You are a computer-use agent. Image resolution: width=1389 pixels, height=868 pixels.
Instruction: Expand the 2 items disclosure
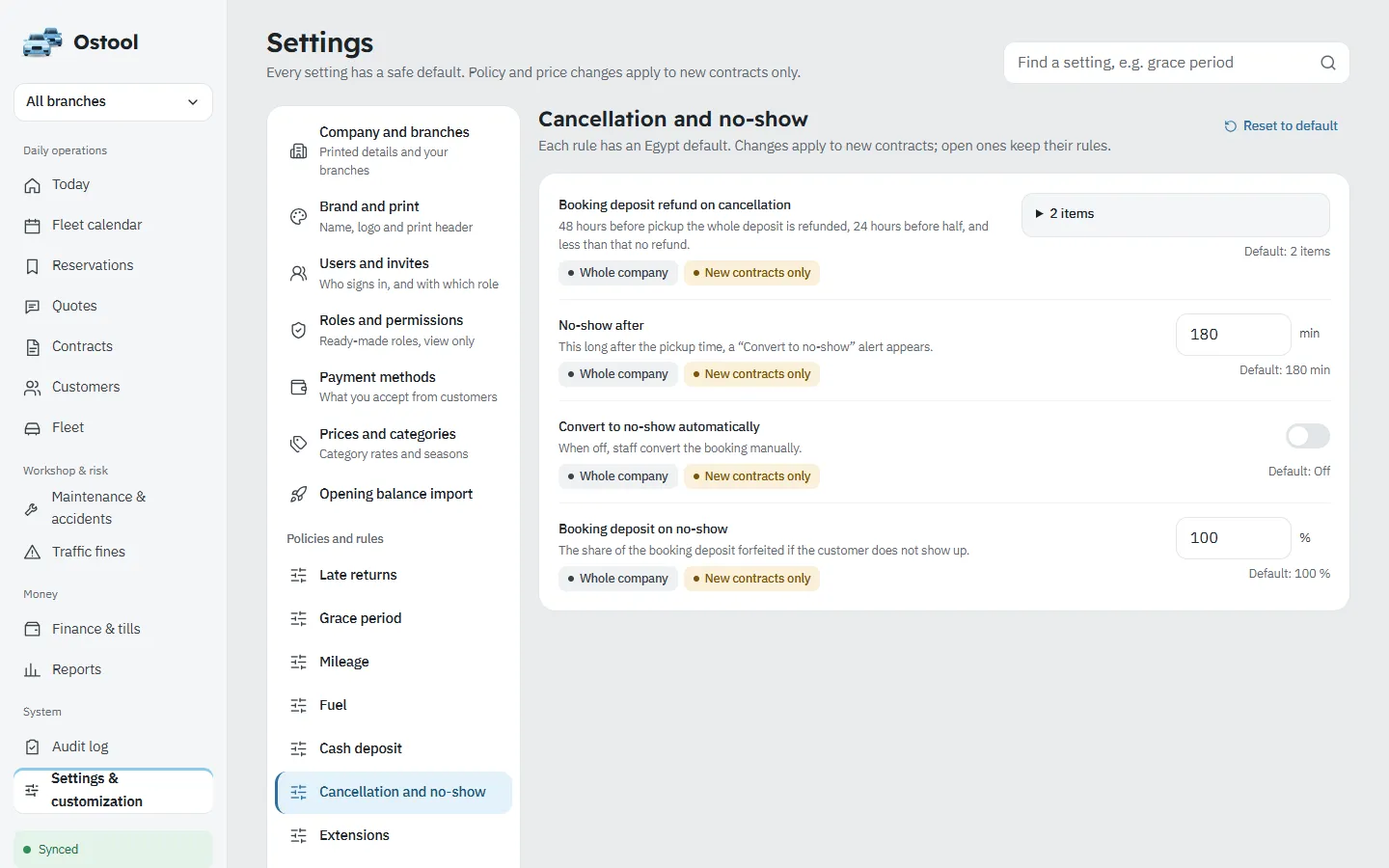pyautogui.click(x=1176, y=214)
